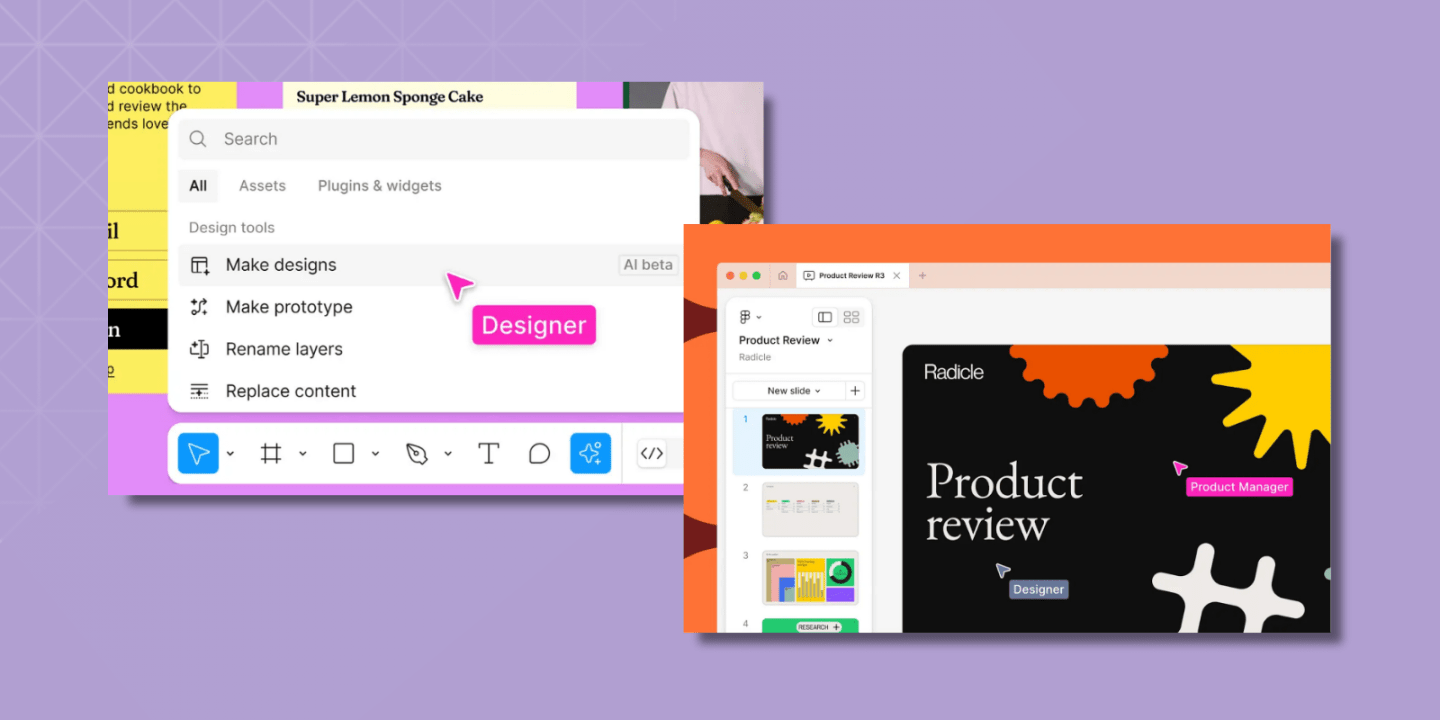Click the Product review slide heading
This screenshot has height=720, width=1440.
[x=1004, y=503]
